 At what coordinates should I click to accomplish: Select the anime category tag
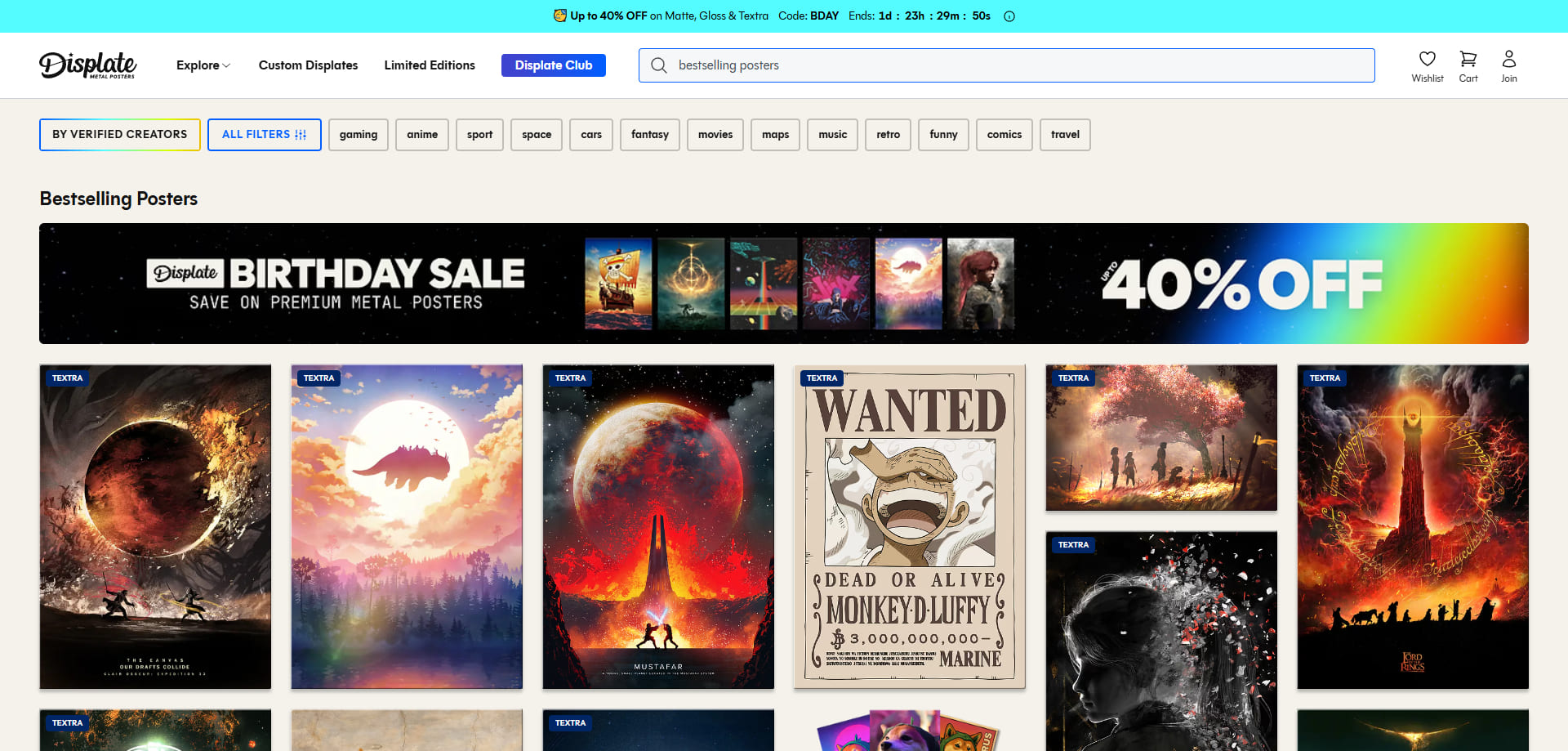click(x=422, y=135)
